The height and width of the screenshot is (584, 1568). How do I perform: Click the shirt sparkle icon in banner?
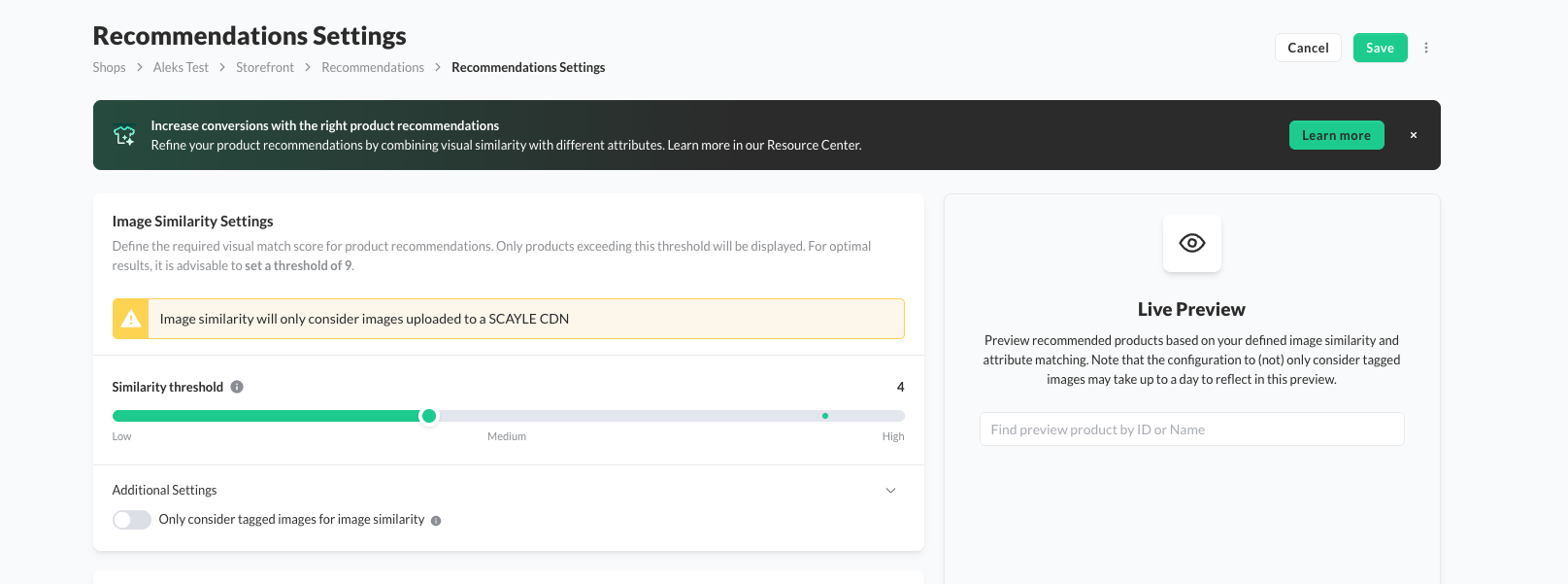pos(124,135)
